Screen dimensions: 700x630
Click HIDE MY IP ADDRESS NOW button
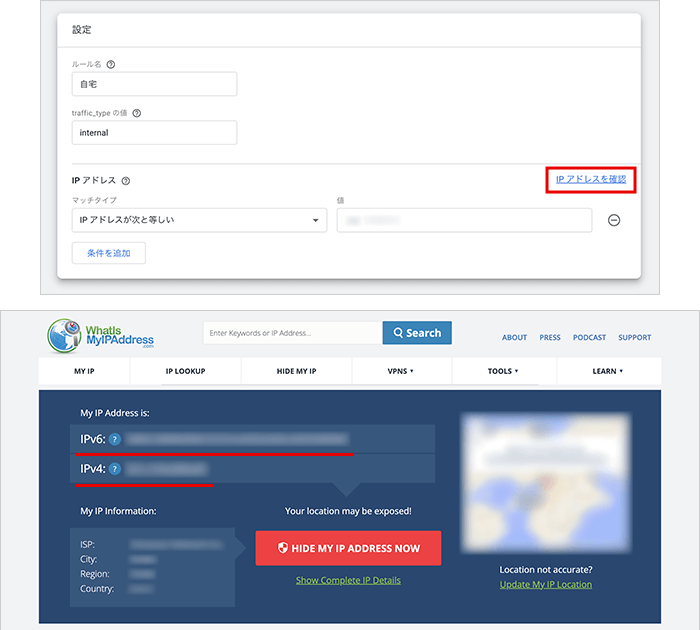click(x=348, y=548)
